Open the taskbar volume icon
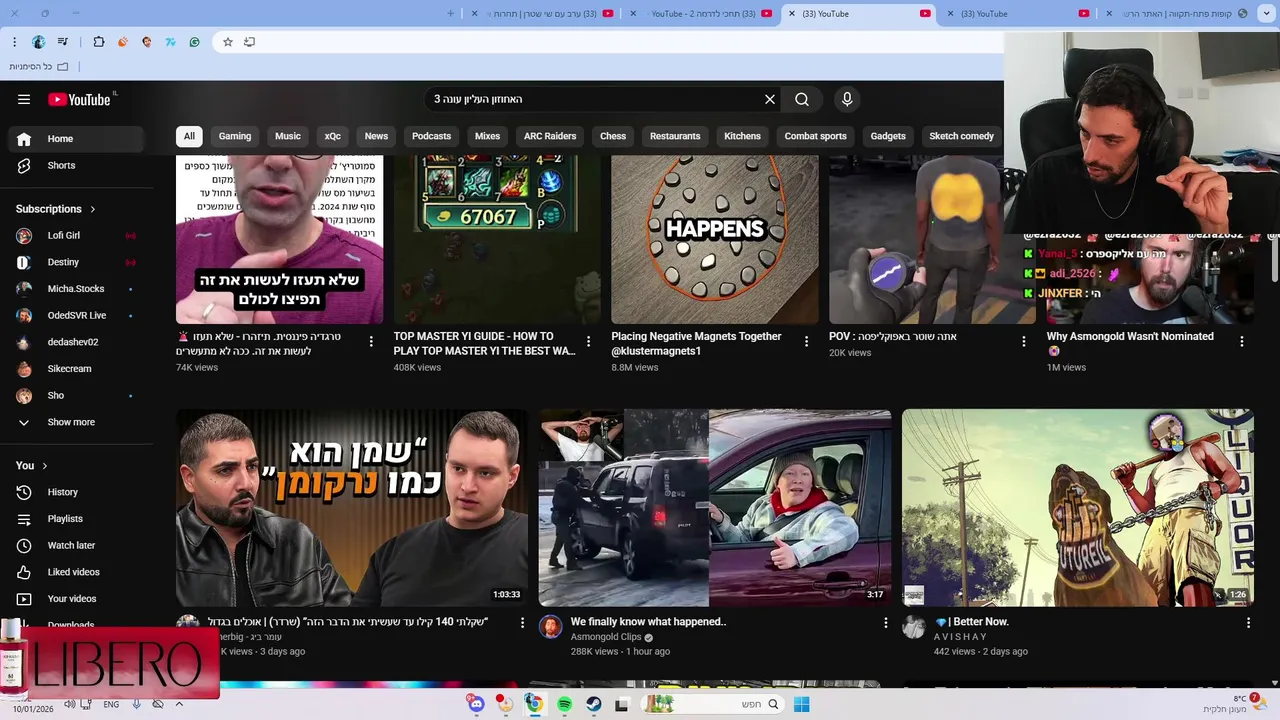1280x720 pixels. point(70,704)
